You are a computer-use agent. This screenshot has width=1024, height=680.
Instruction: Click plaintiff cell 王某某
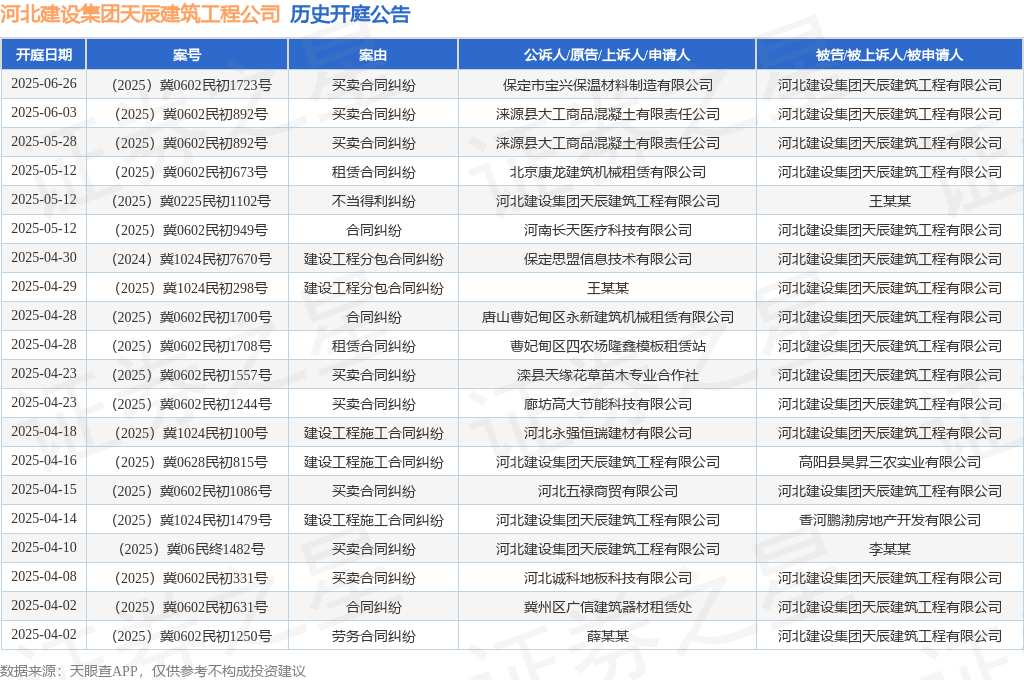pos(607,288)
